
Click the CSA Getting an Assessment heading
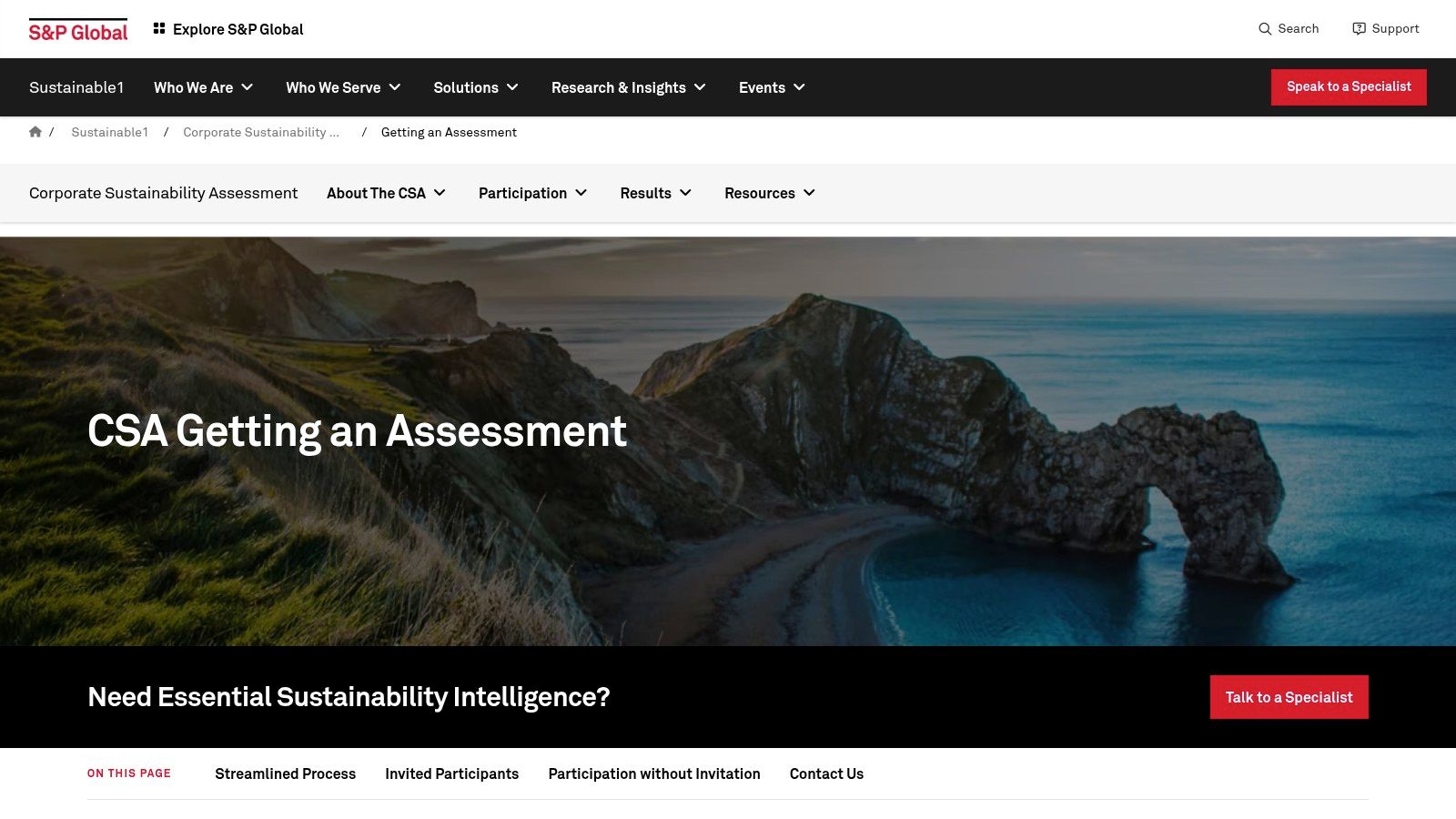click(357, 431)
